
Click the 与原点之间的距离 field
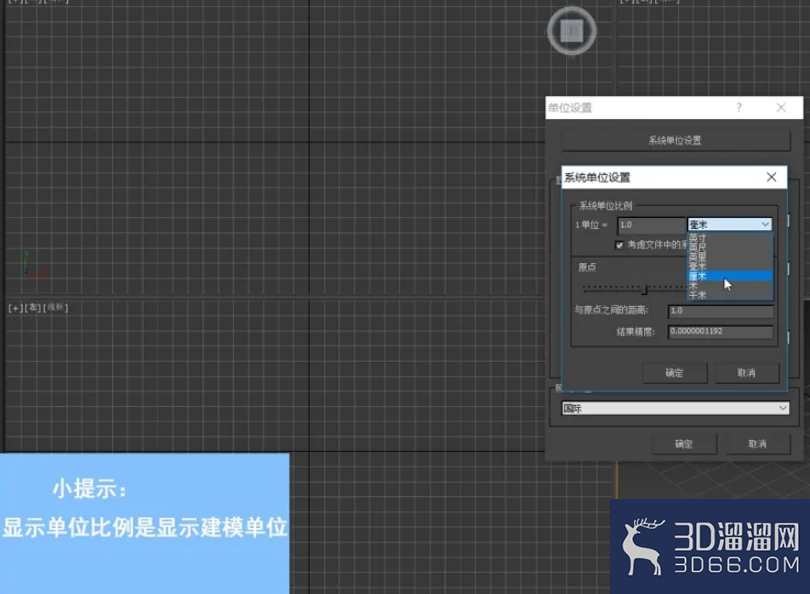coord(721,311)
